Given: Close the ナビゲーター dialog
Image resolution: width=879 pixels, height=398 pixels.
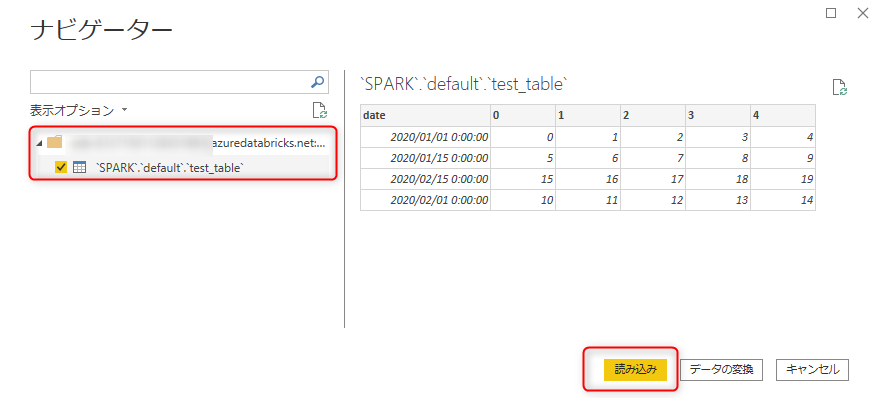Looking at the screenshot, I should click(x=863, y=13).
